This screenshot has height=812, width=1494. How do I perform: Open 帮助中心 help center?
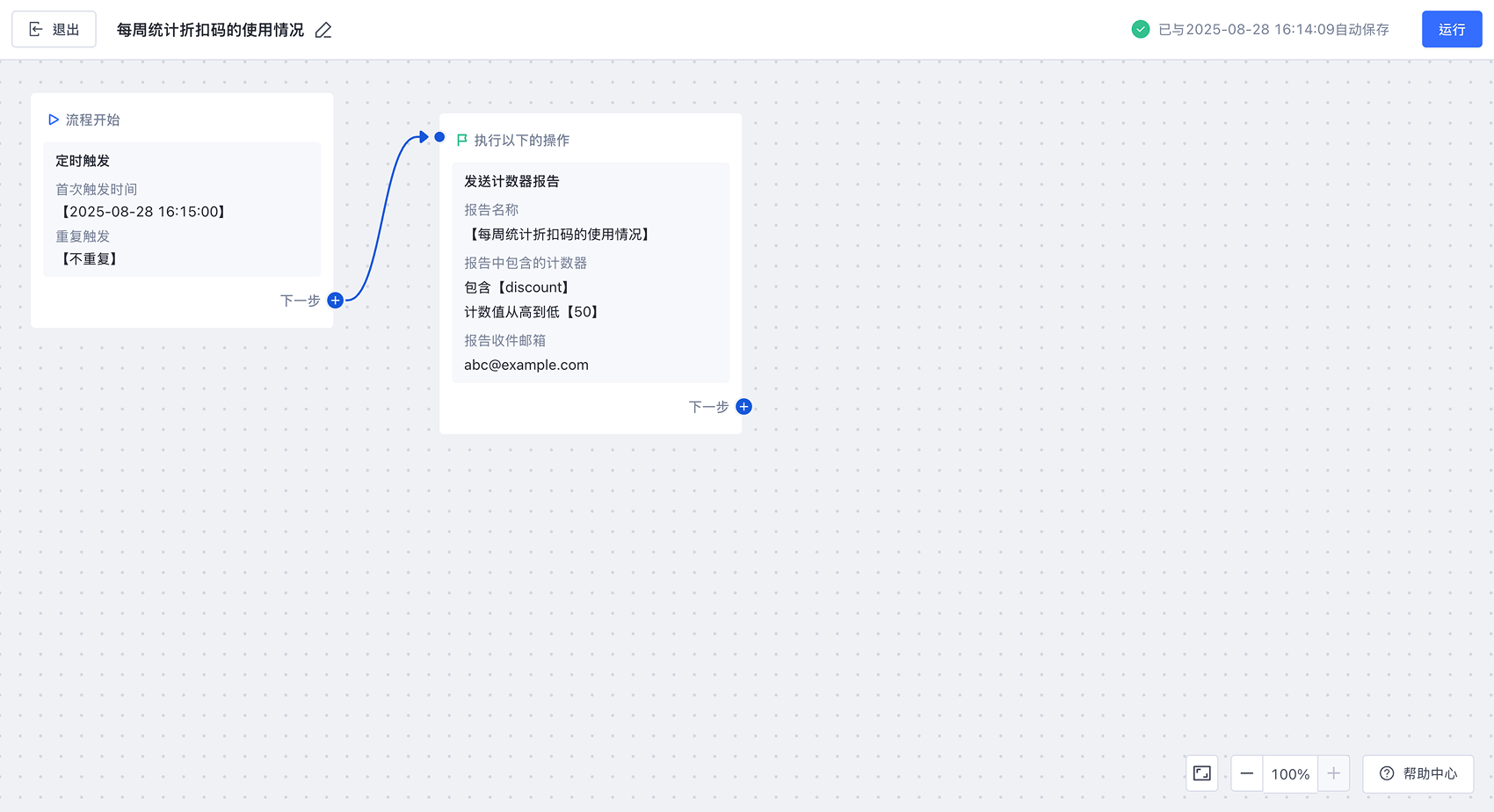pyautogui.click(x=1418, y=773)
